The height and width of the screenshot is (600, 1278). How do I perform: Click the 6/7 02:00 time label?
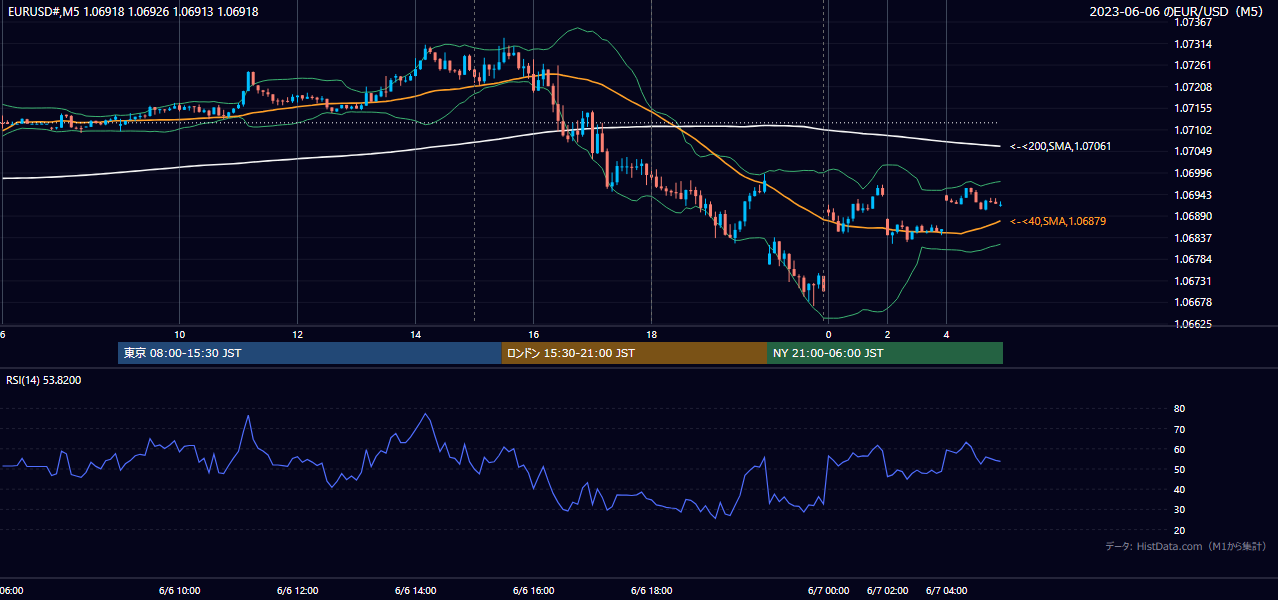[x=888, y=591]
